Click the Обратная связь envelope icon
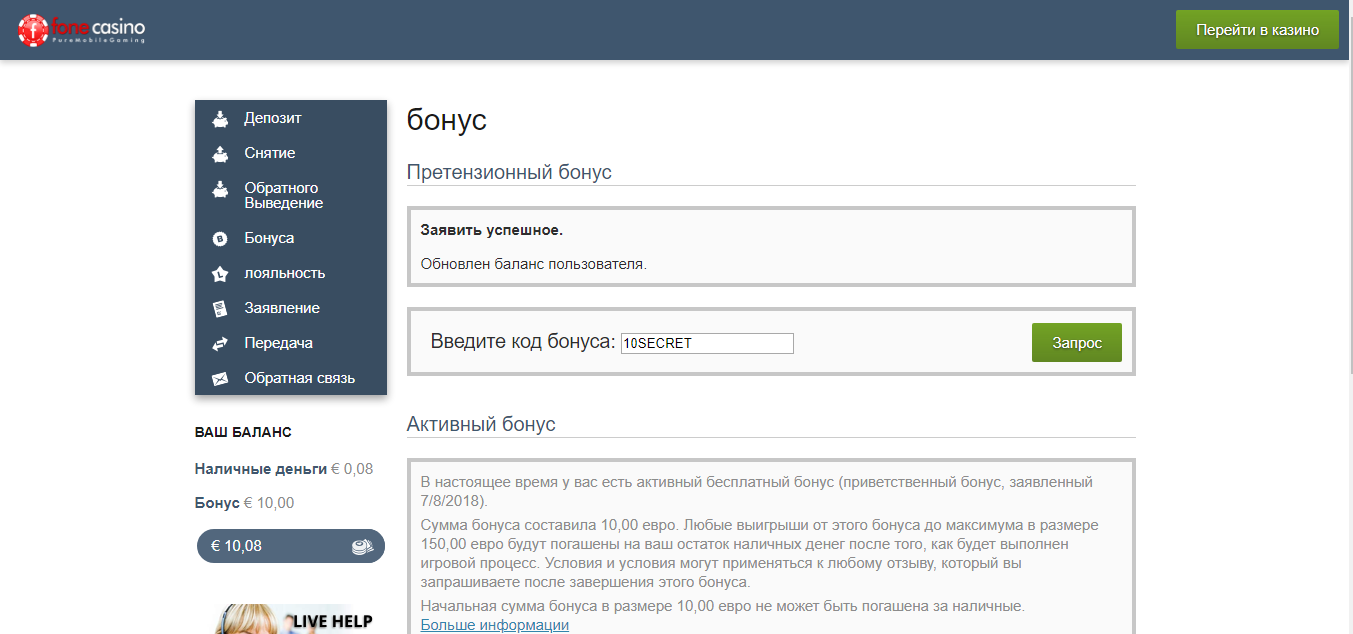The height and width of the screenshot is (634, 1353). tap(220, 379)
